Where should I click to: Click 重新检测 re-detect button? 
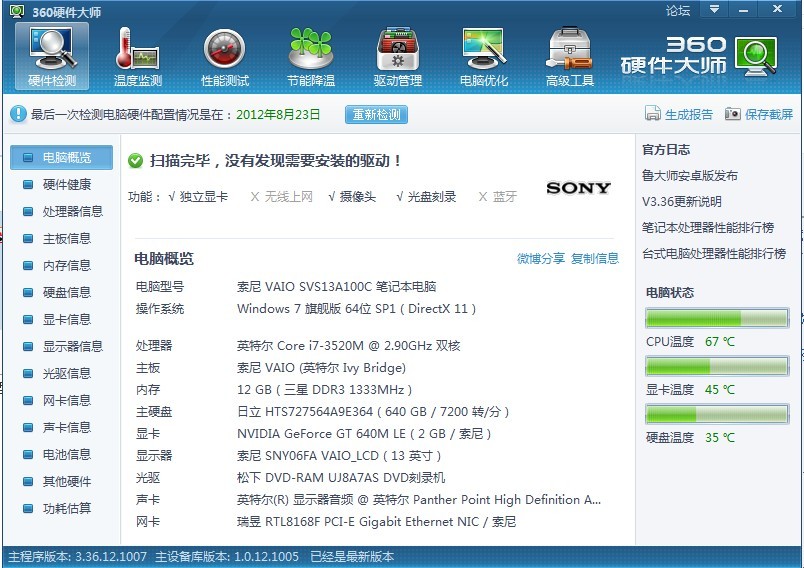(x=376, y=114)
